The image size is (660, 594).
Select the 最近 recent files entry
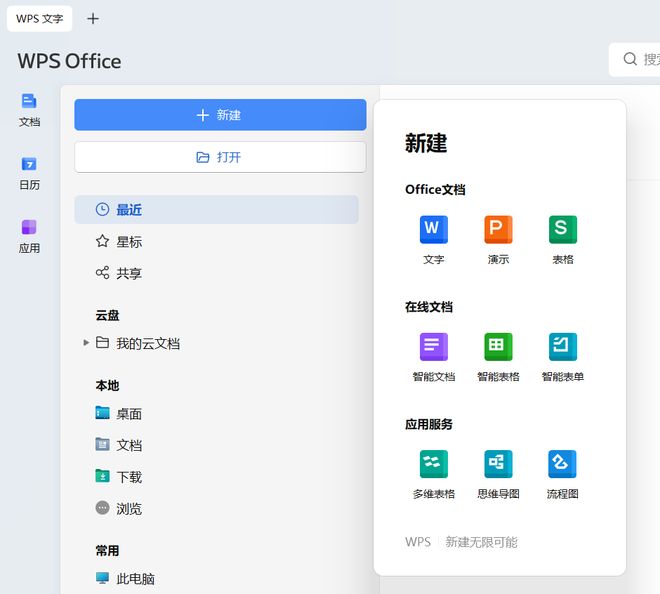point(216,209)
